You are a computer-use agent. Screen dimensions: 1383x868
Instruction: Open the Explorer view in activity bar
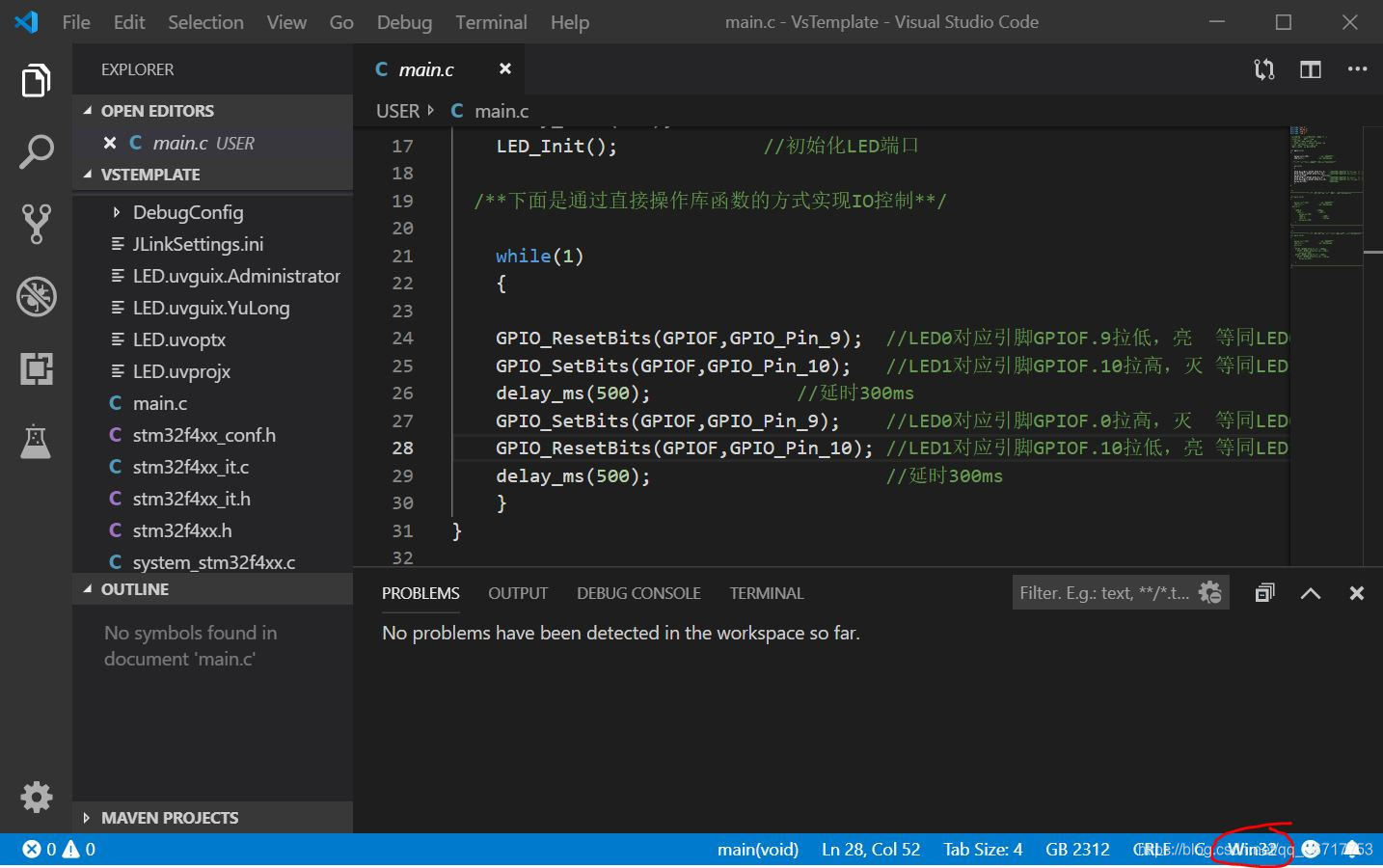[36, 80]
